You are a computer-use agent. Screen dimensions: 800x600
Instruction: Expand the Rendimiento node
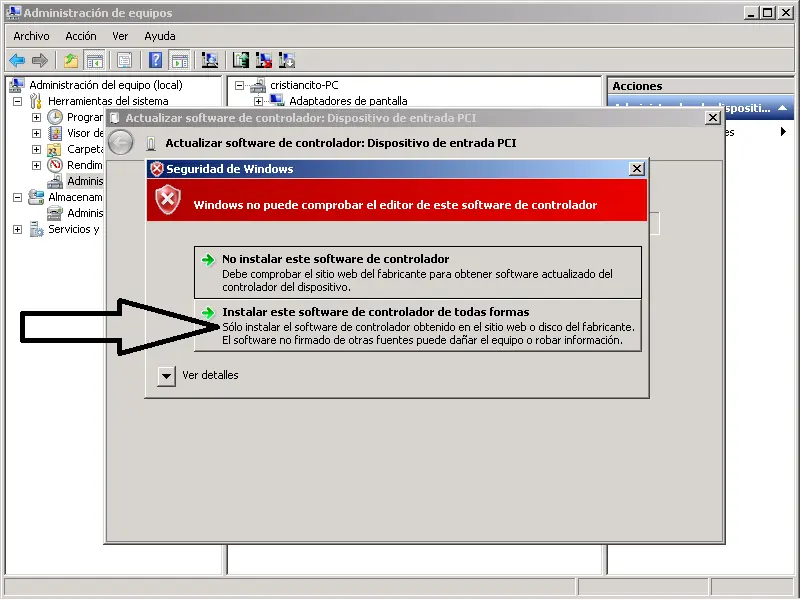point(36,165)
